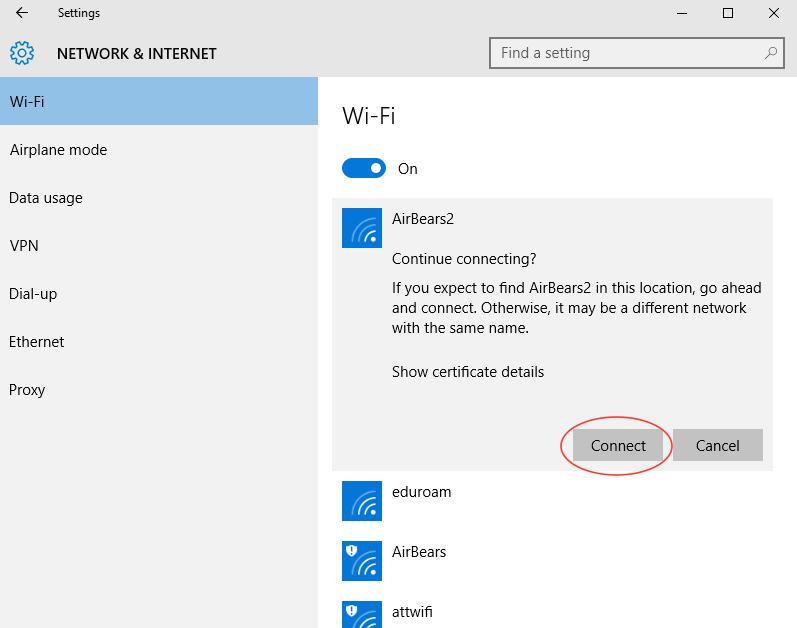Open Dial-up settings
797x628 pixels.
point(159,294)
